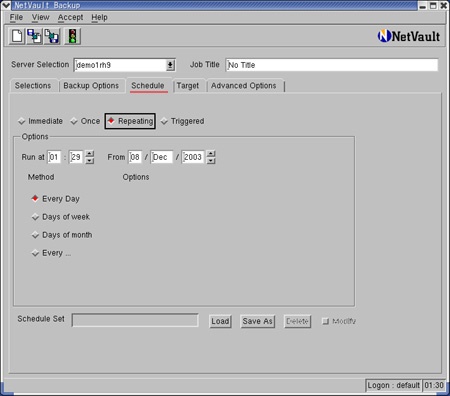Click the NetVault logo
Image resolution: width=450 pixels, height=396 pixels.
pos(409,36)
